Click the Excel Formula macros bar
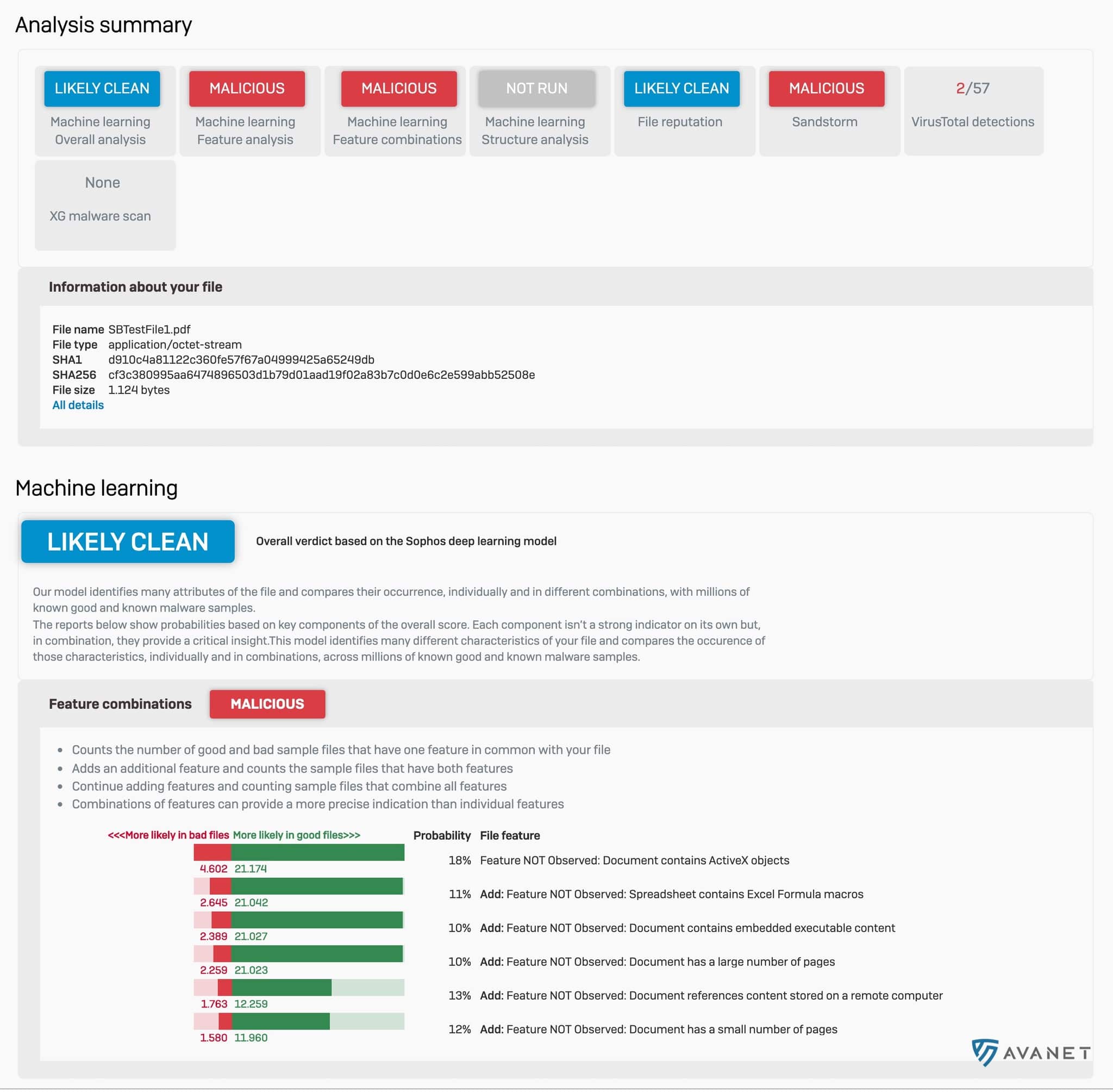1113x1092 pixels. click(299, 886)
